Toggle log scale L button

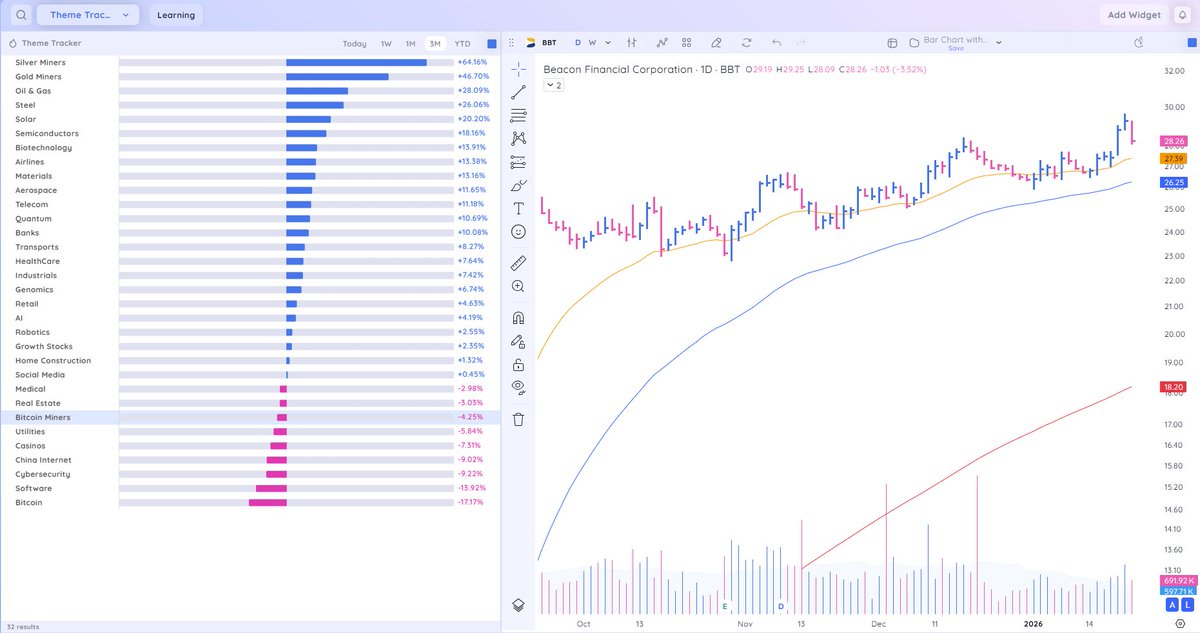point(1188,605)
